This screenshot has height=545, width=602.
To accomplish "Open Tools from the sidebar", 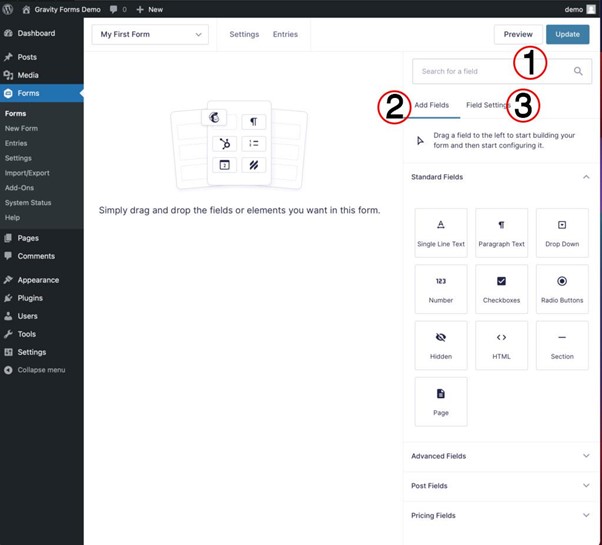I will (x=41, y=334).
